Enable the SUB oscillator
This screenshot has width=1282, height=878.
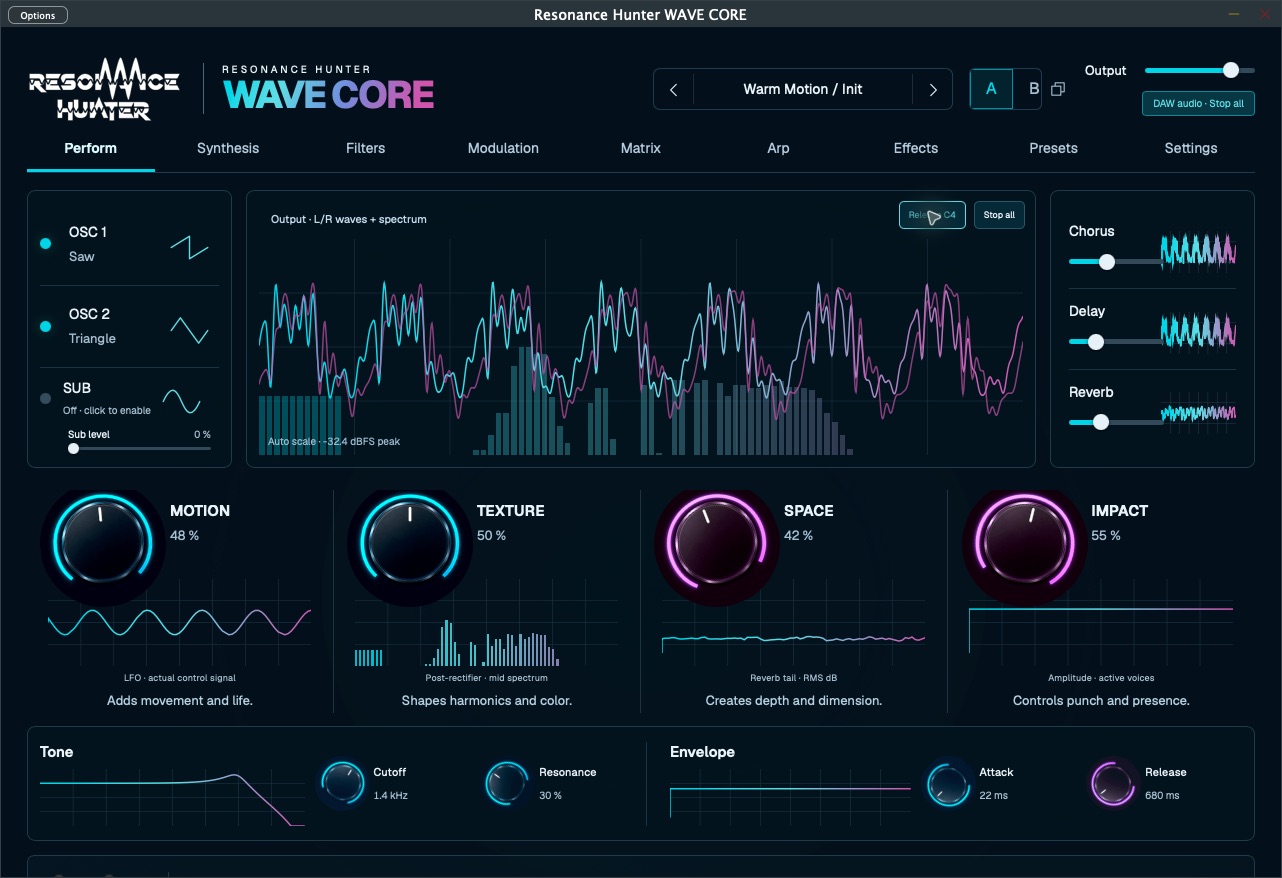click(45, 399)
